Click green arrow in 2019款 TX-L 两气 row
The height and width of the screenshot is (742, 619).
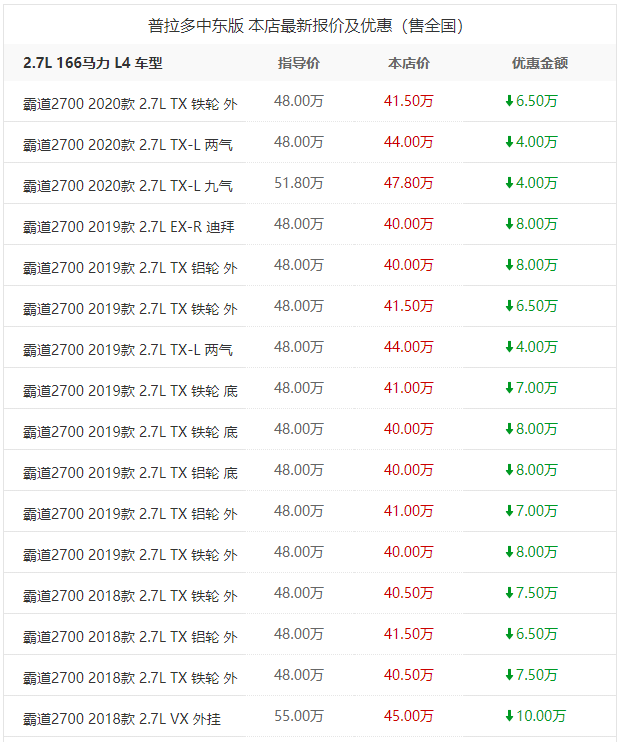point(509,346)
